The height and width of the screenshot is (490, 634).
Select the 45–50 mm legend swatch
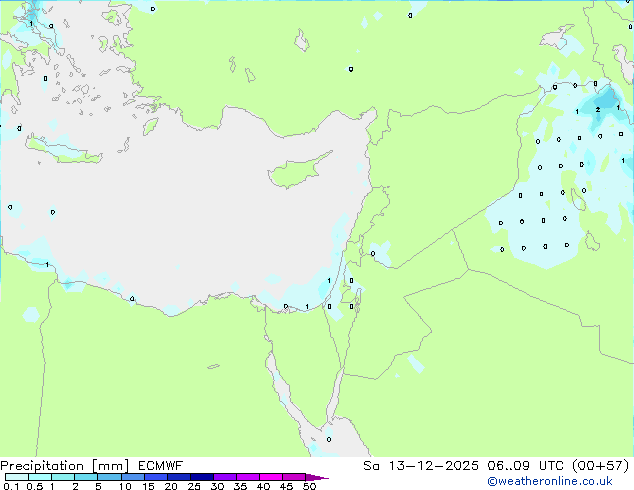click(294, 477)
